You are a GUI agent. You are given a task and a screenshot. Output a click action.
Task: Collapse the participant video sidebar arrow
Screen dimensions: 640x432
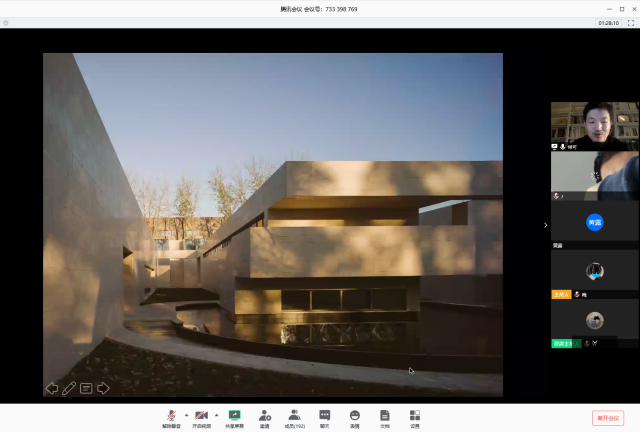[545, 225]
